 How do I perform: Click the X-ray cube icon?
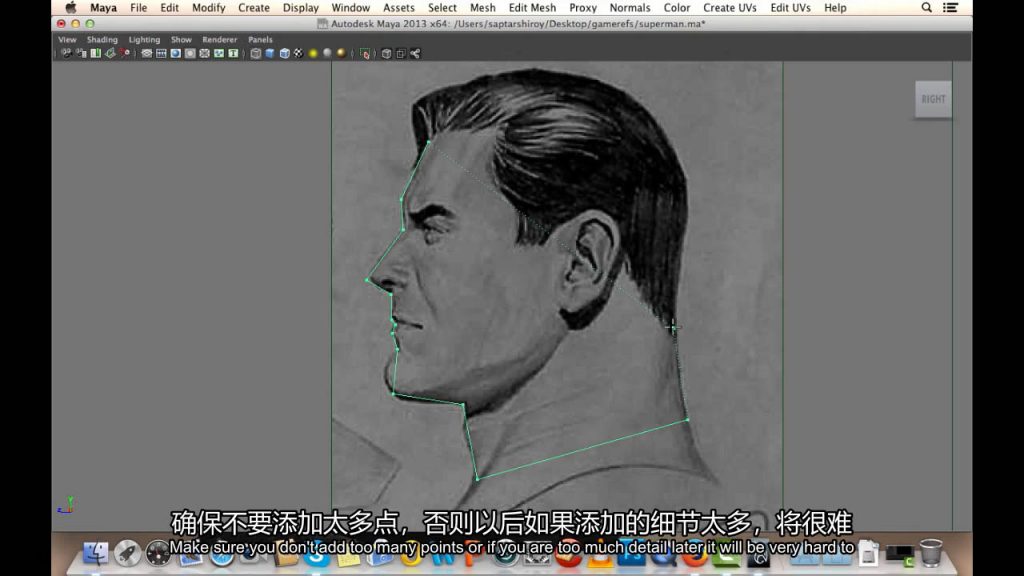click(387, 54)
